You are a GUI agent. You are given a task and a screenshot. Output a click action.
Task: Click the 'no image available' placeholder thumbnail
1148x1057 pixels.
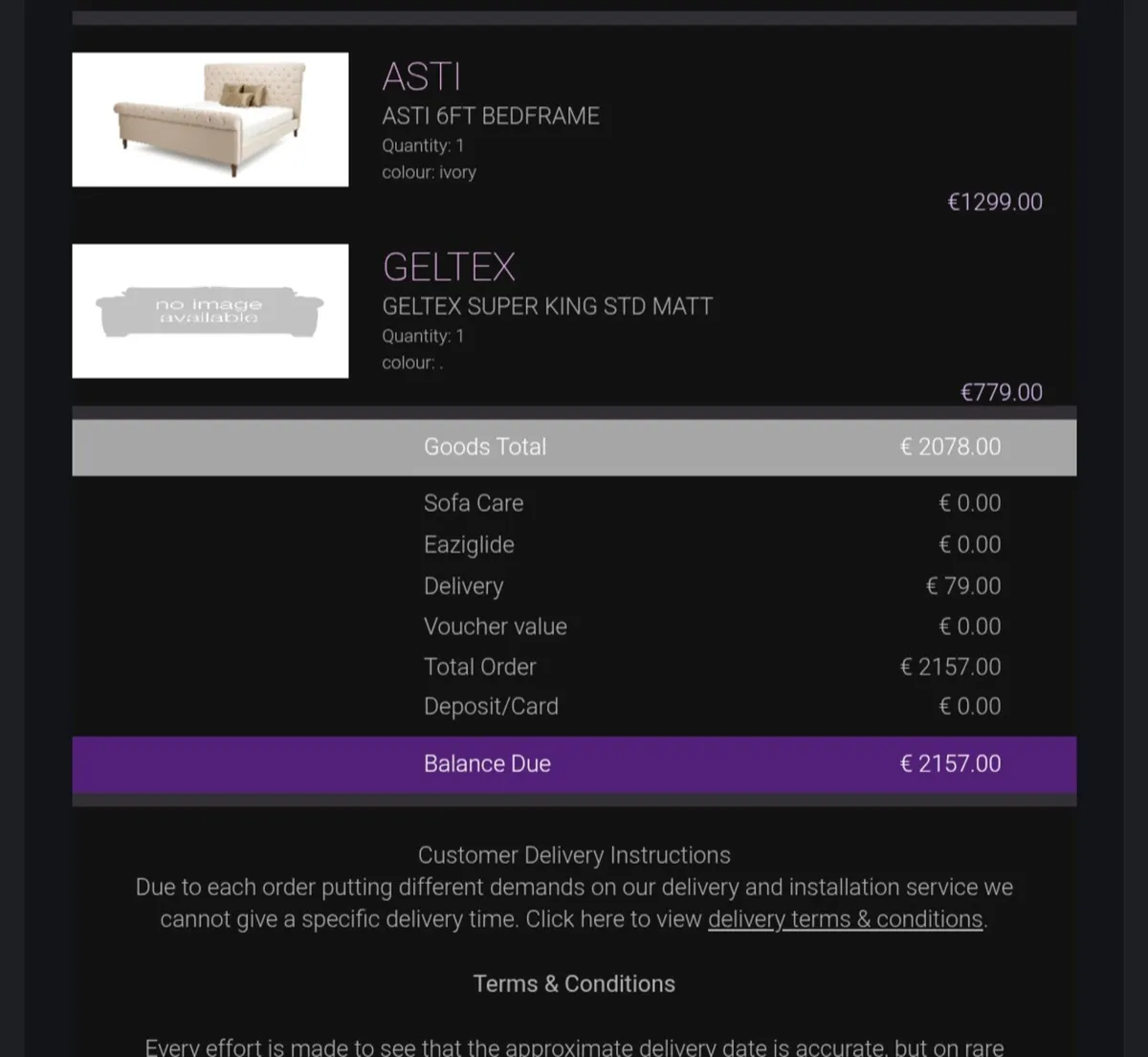(x=210, y=311)
